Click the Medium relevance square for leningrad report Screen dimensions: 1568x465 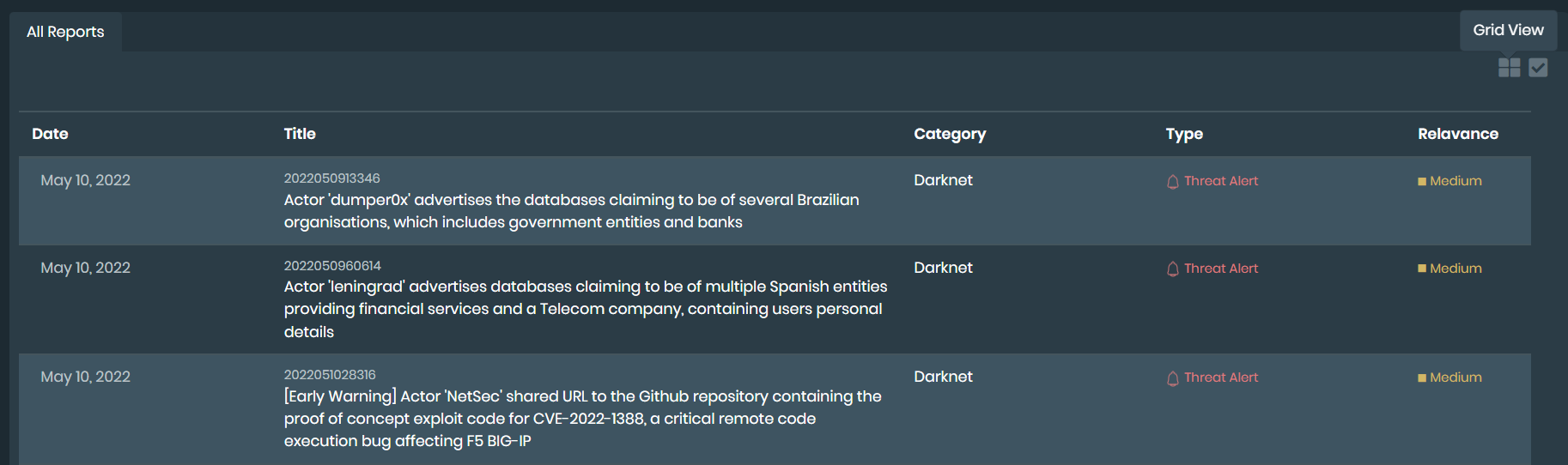[1422, 269]
